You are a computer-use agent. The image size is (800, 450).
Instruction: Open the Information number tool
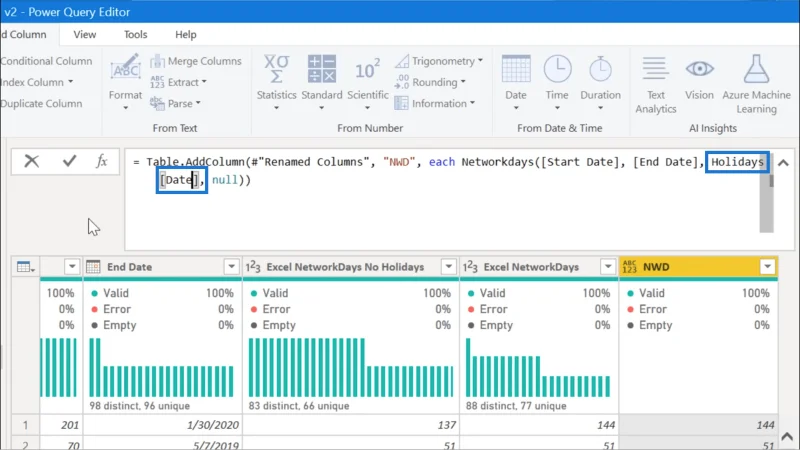tap(435, 104)
